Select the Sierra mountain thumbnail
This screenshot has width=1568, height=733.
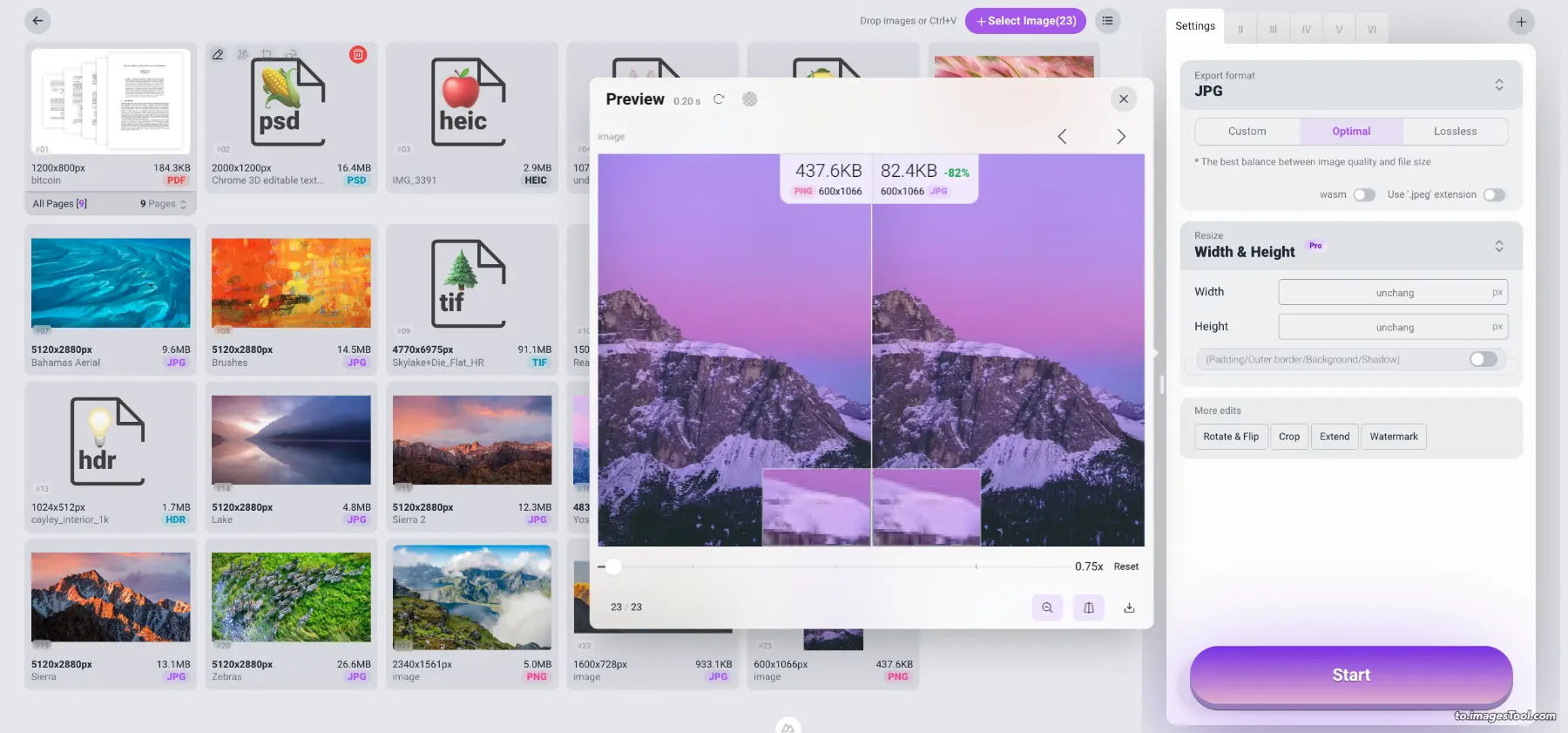pyautogui.click(x=111, y=597)
